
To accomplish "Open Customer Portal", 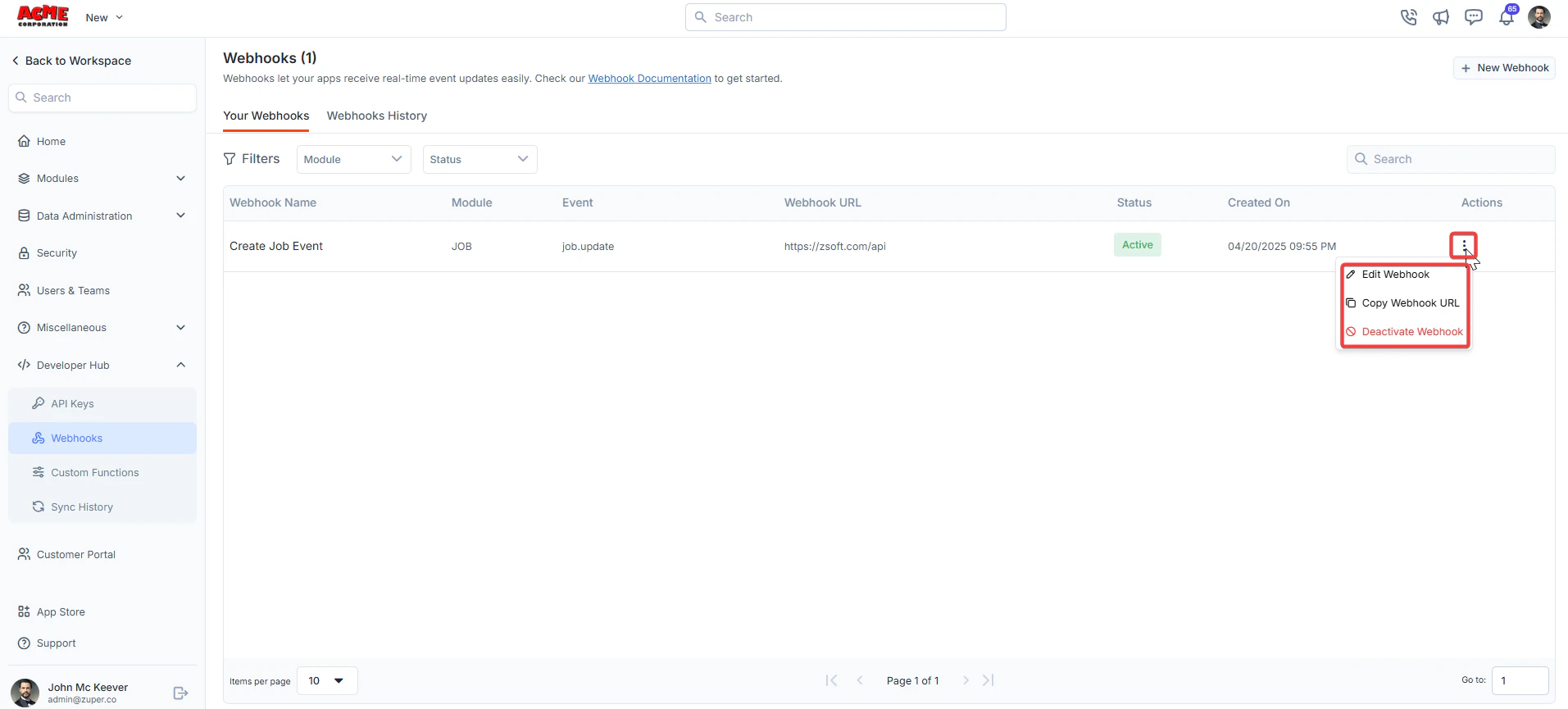I will pos(75,554).
